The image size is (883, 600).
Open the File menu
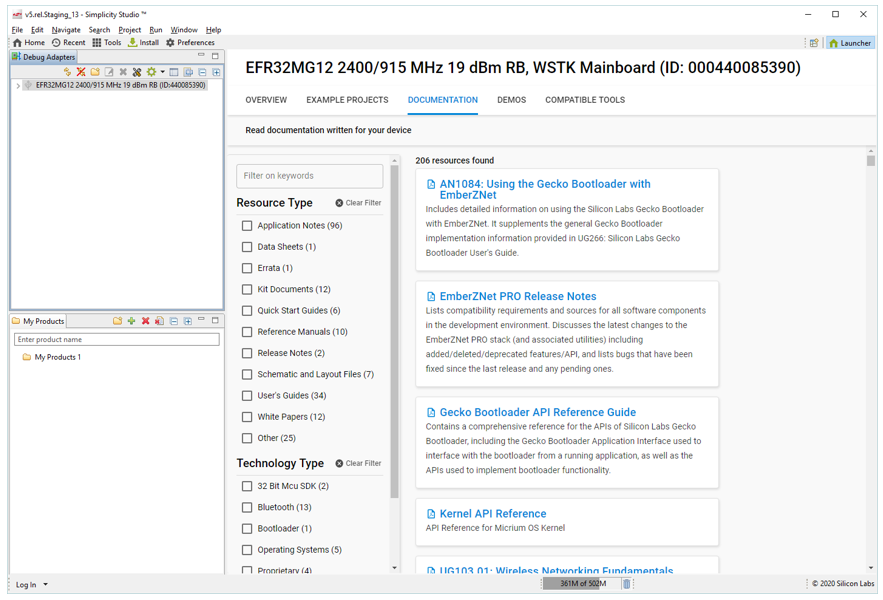[x=17, y=30]
